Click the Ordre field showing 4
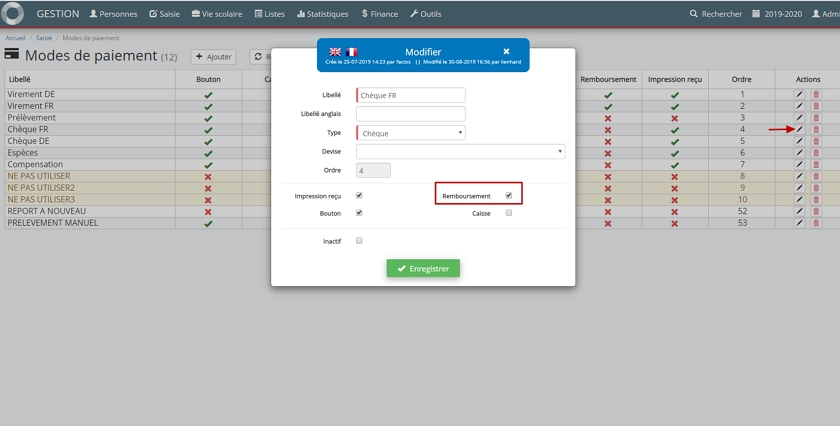This screenshot has height=426, width=840. click(x=373, y=170)
